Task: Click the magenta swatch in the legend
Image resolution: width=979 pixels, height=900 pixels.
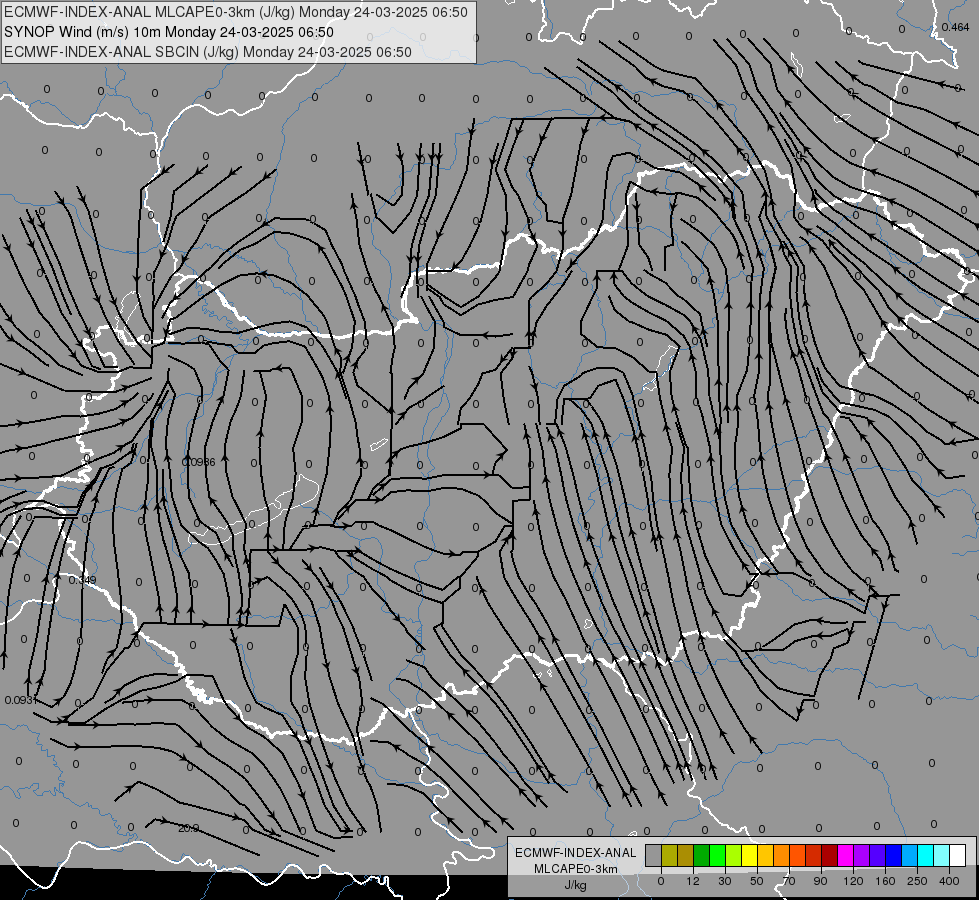Action: tap(846, 855)
